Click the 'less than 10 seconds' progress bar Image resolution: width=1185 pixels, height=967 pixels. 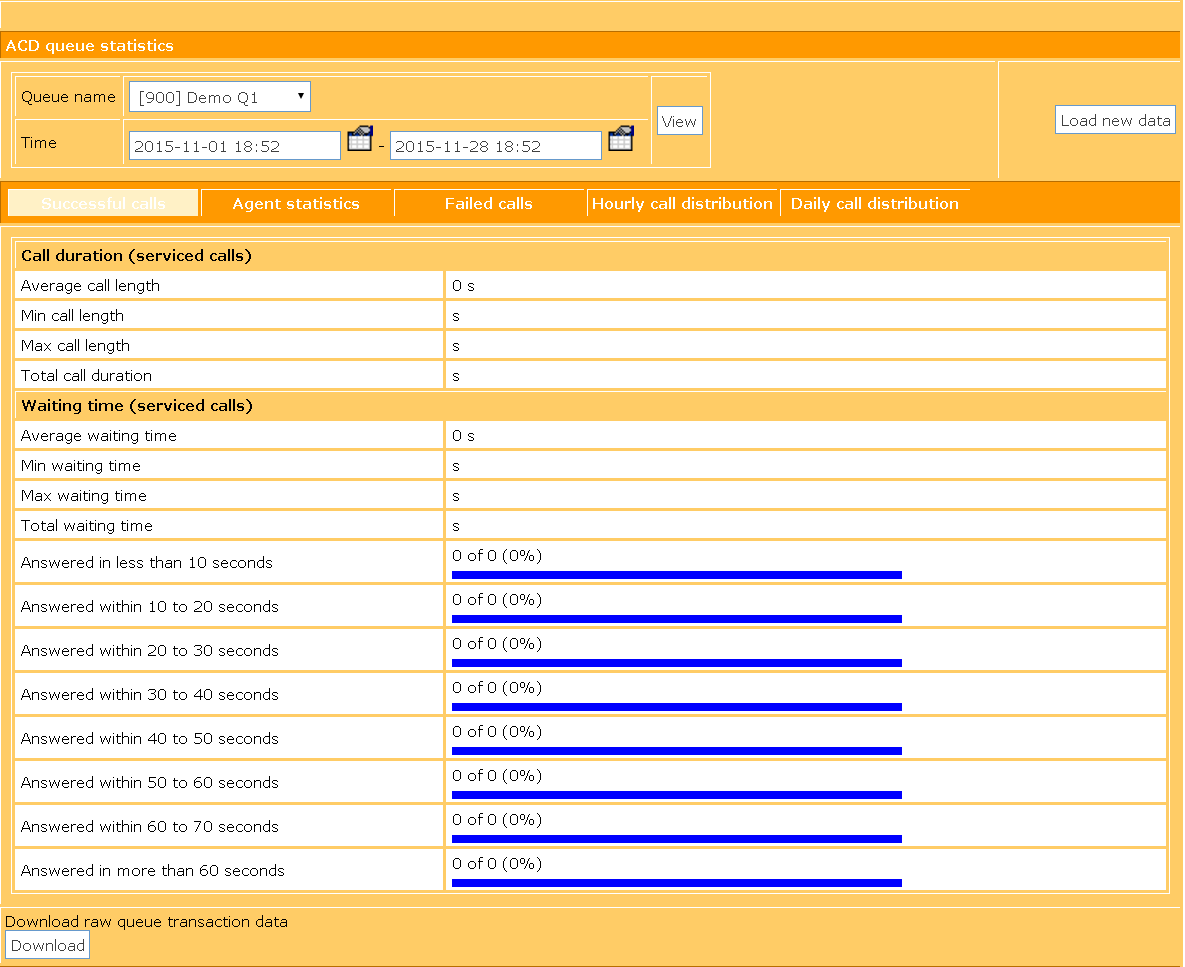676,575
